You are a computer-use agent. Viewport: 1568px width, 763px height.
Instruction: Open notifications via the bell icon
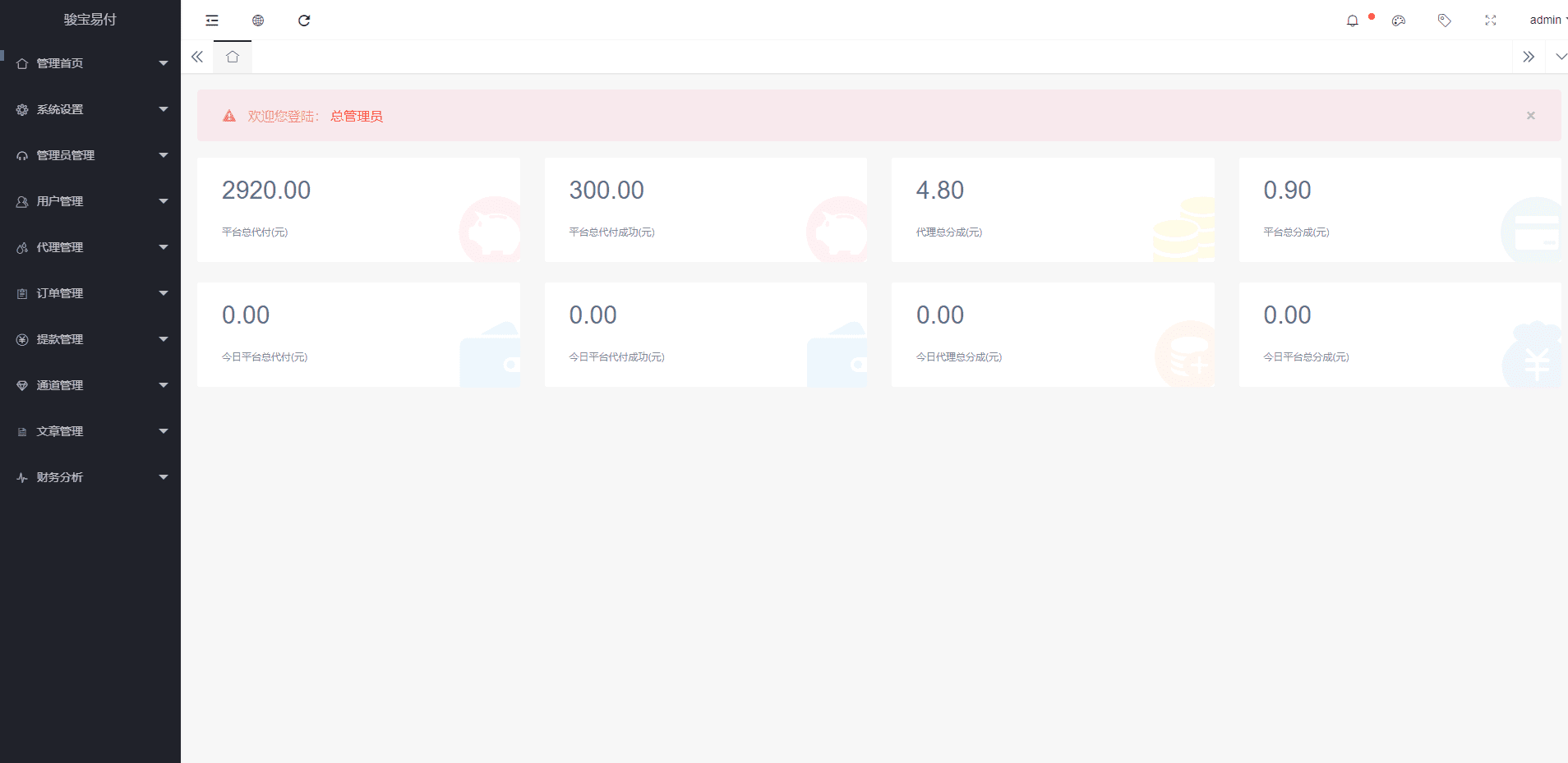(x=1353, y=21)
